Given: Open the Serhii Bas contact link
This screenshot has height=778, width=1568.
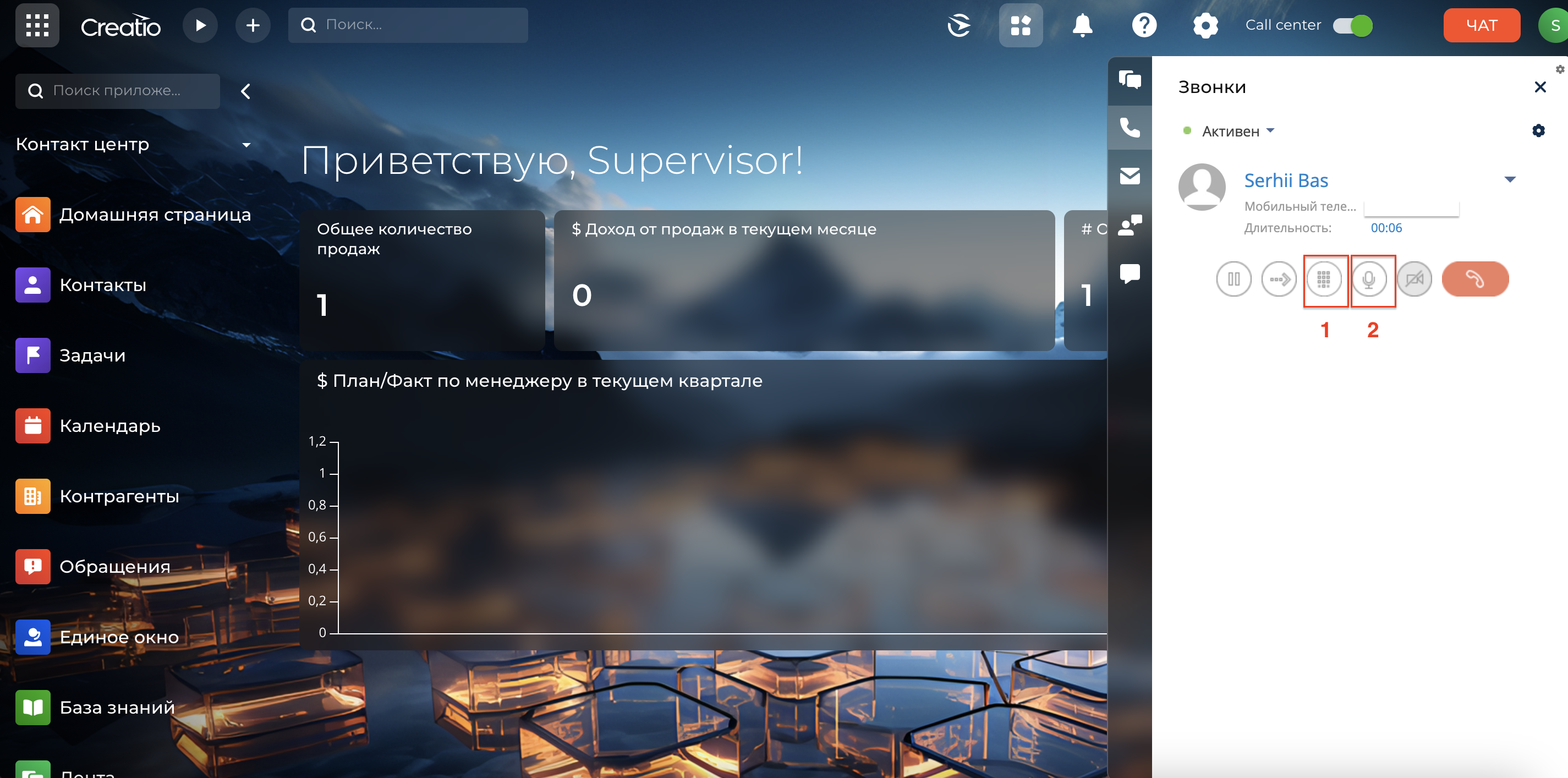Looking at the screenshot, I should (x=1286, y=180).
